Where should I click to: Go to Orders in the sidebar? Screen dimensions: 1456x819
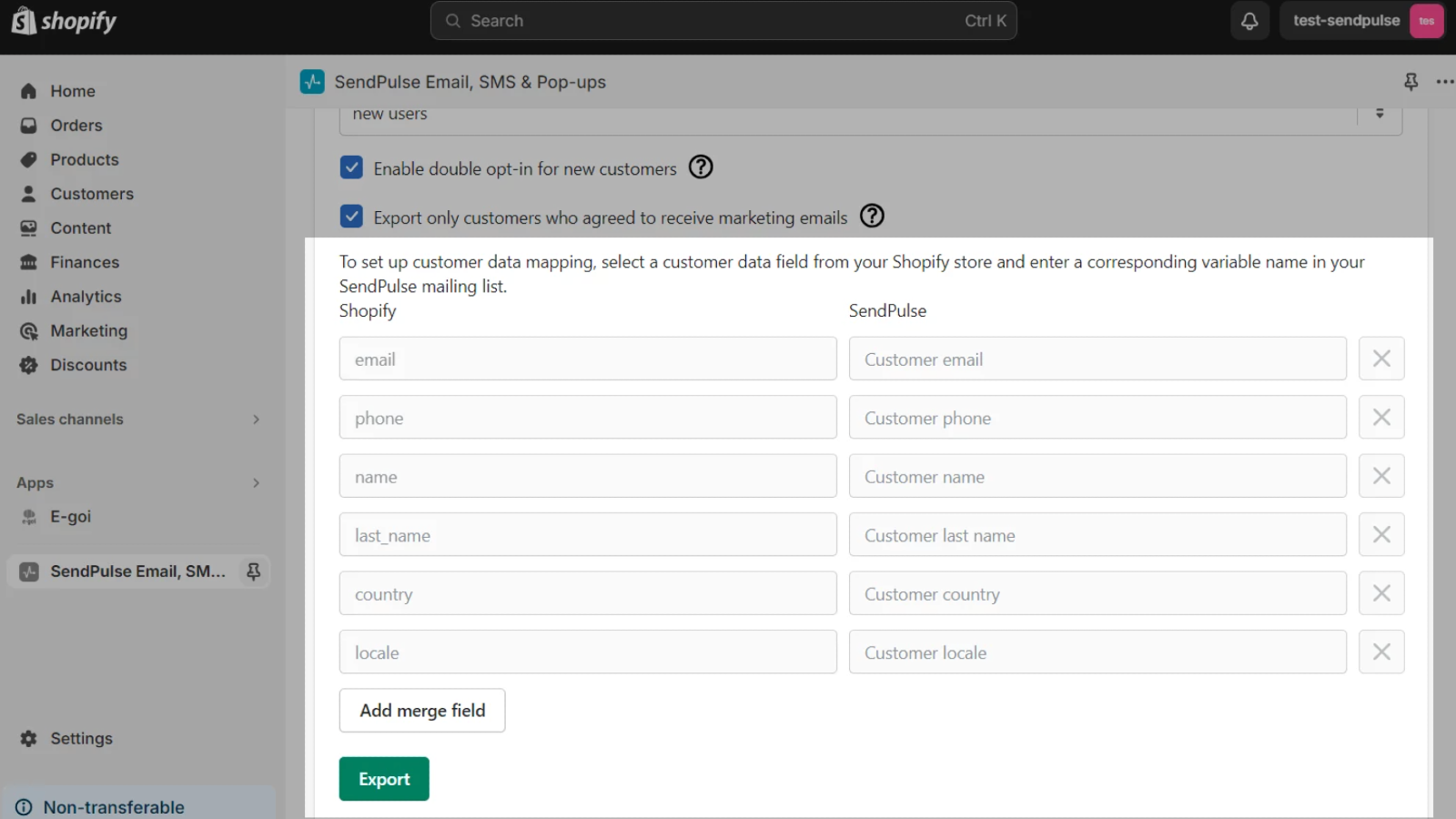click(x=76, y=126)
